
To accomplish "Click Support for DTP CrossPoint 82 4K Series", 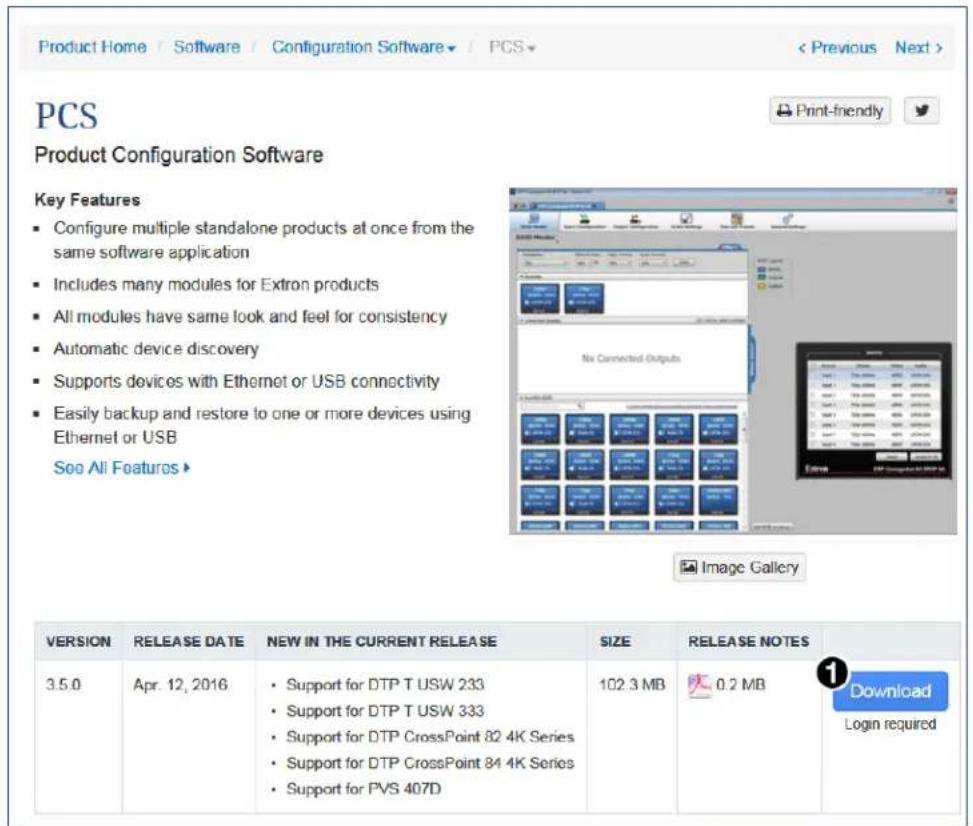I will tap(430, 737).
